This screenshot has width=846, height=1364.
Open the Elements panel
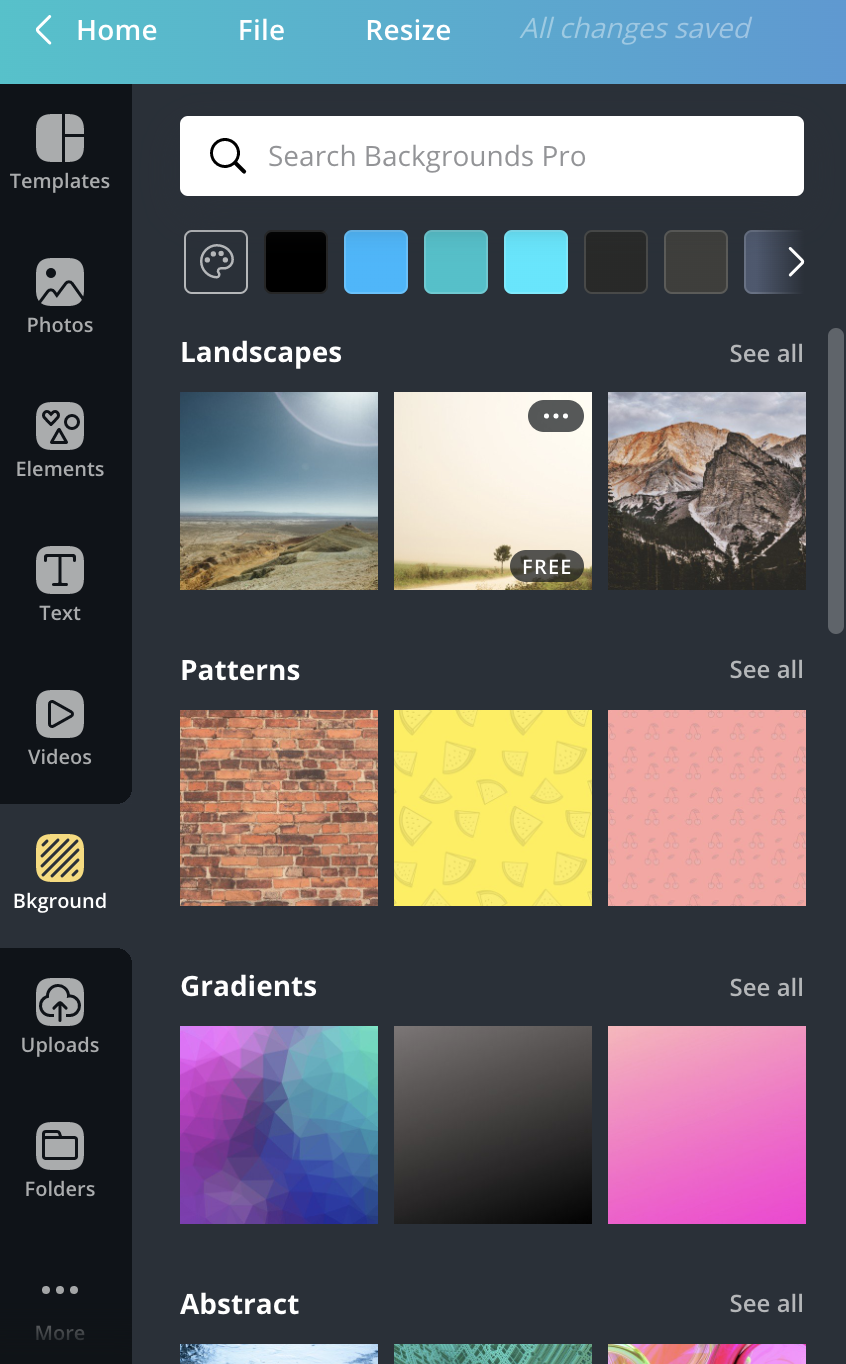[60, 438]
